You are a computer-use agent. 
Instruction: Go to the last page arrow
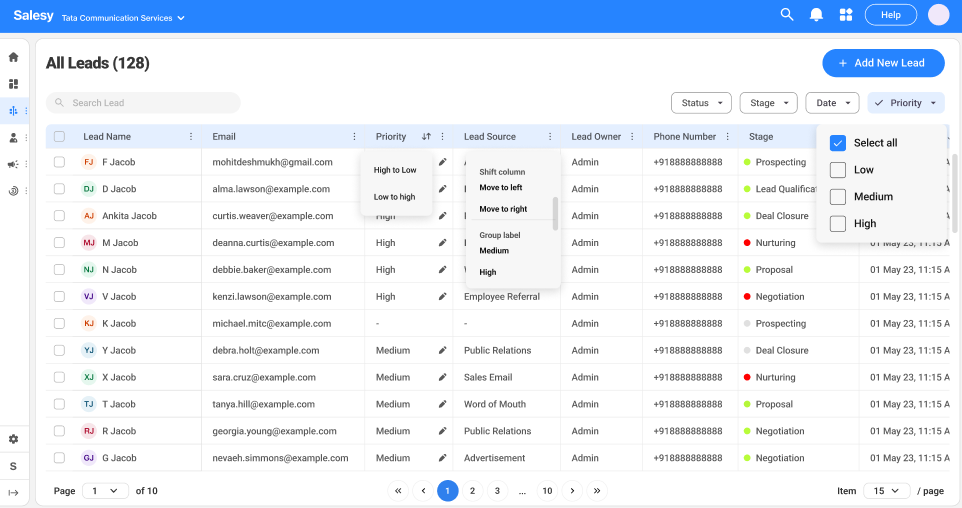pos(597,491)
